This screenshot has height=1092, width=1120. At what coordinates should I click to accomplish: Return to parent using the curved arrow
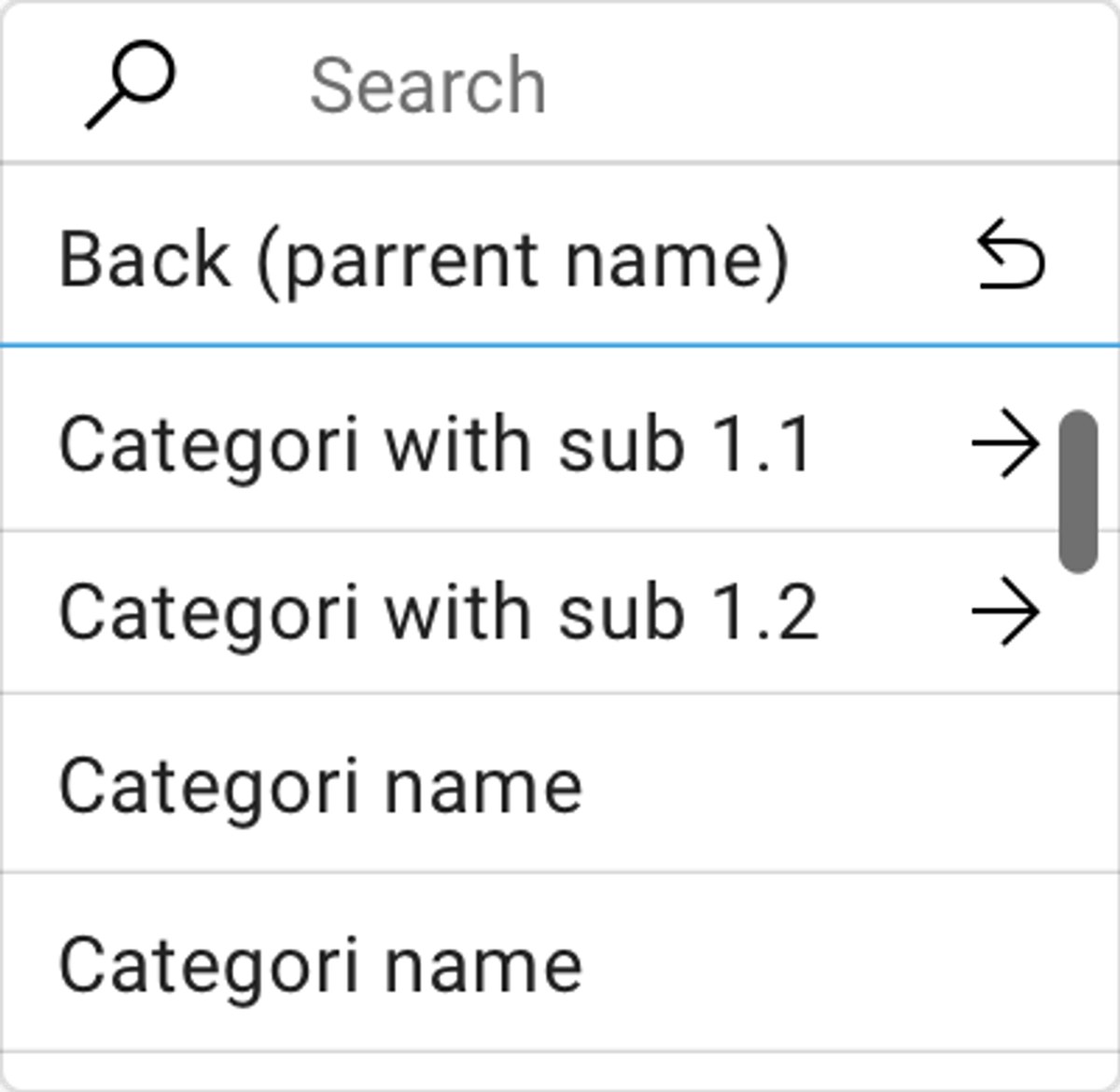click(x=1011, y=256)
